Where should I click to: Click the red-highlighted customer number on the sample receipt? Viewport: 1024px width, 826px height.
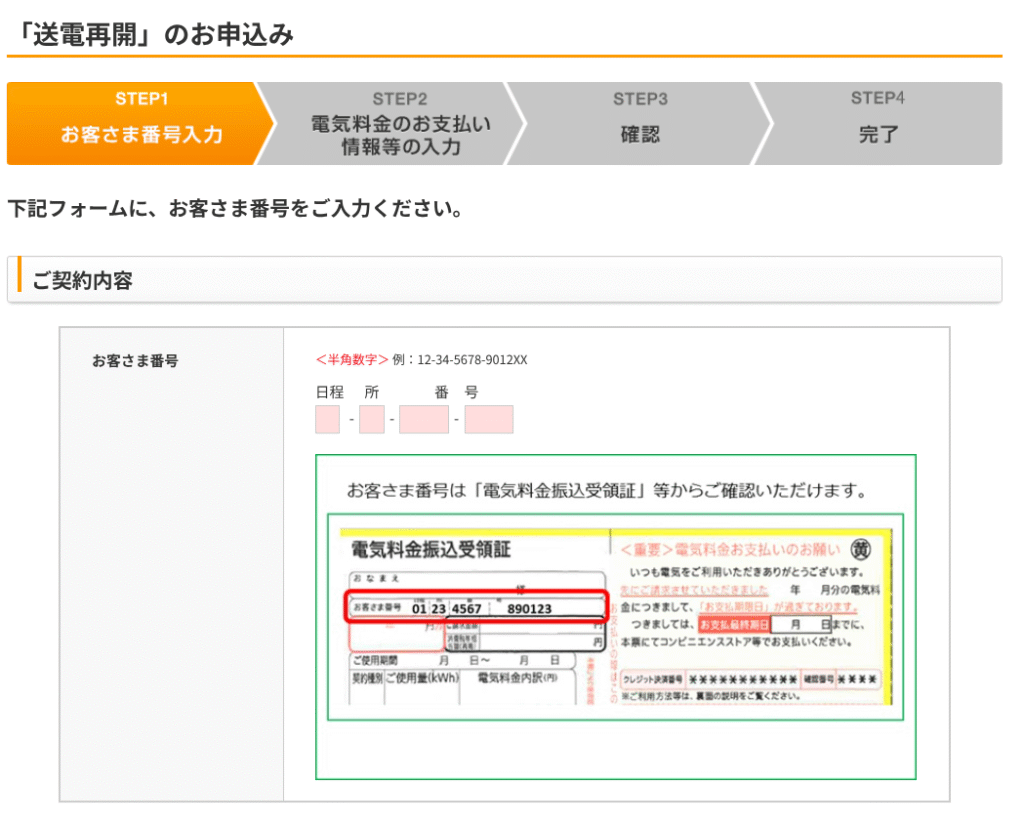point(477,608)
